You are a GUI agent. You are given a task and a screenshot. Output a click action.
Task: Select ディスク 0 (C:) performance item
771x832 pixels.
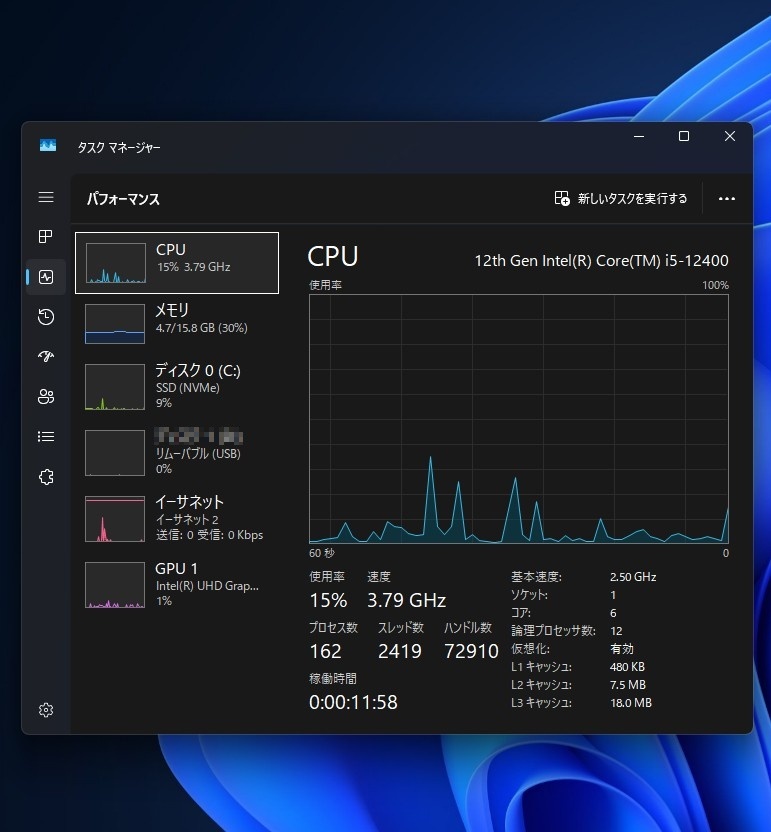point(177,386)
